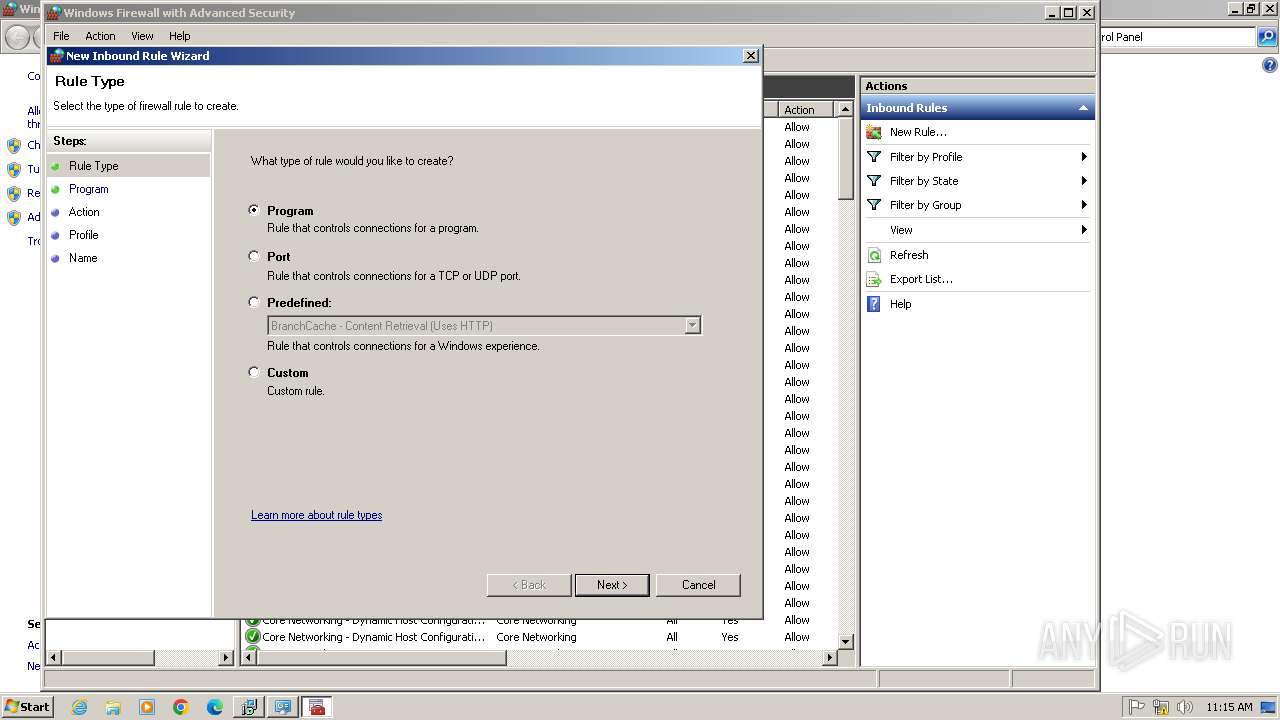The height and width of the screenshot is (720, 1280).
Task: Click the Filter by Profile funnel icon
Action: pyautogui.click(x=874, y=157)
